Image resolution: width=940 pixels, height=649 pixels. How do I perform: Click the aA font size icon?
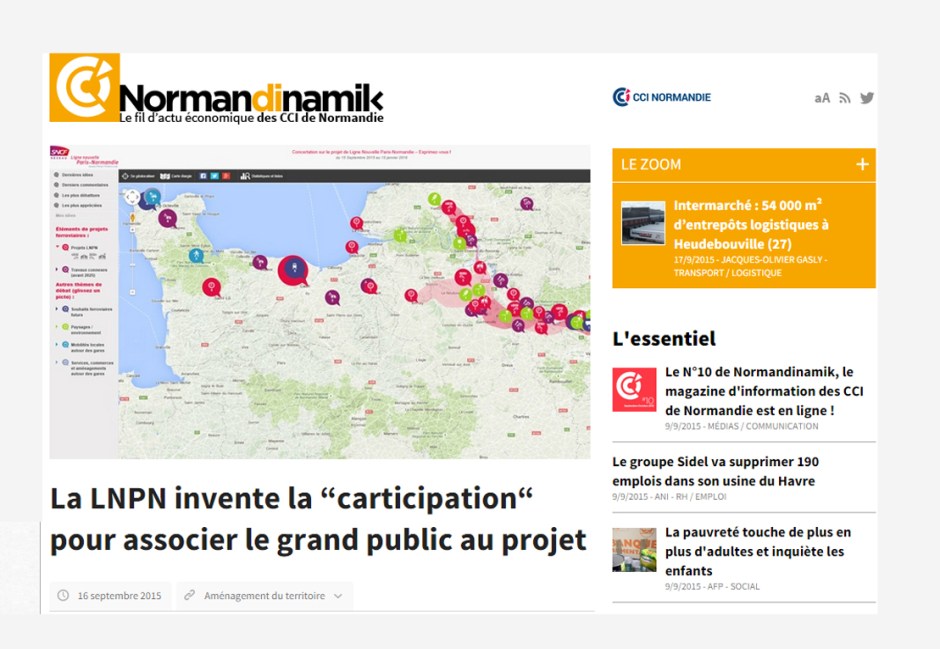(822, 98)
